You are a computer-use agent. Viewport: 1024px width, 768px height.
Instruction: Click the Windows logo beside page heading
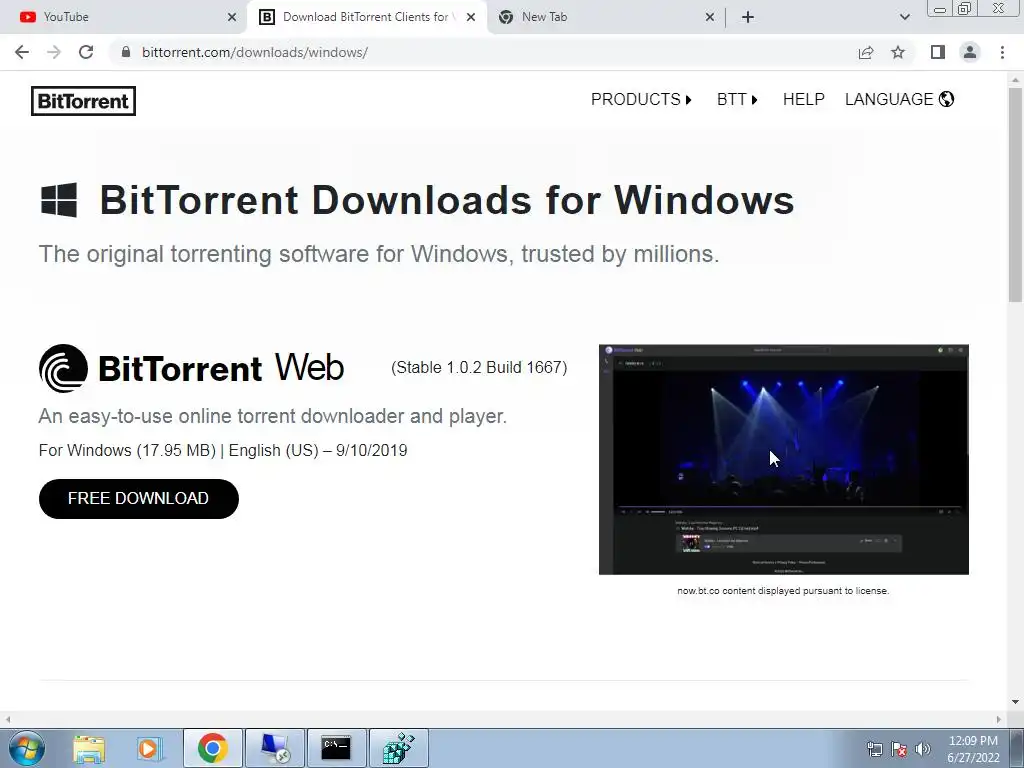(x=59, y=200)
